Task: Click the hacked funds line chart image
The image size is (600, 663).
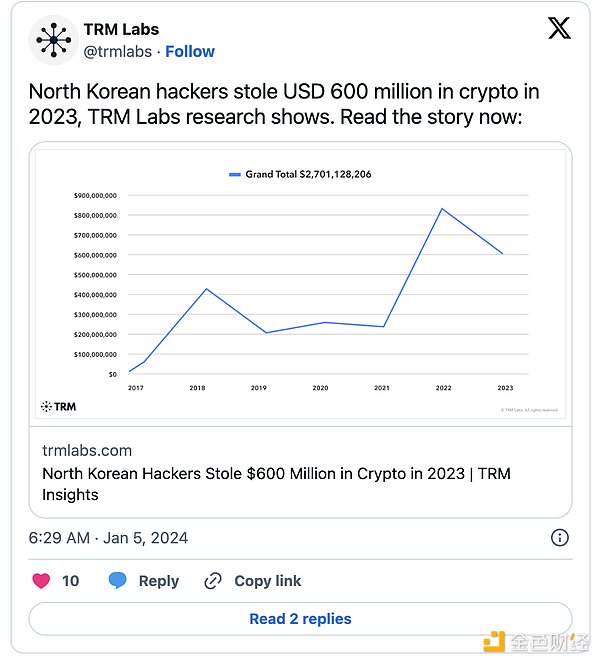Action: point(300,290)
